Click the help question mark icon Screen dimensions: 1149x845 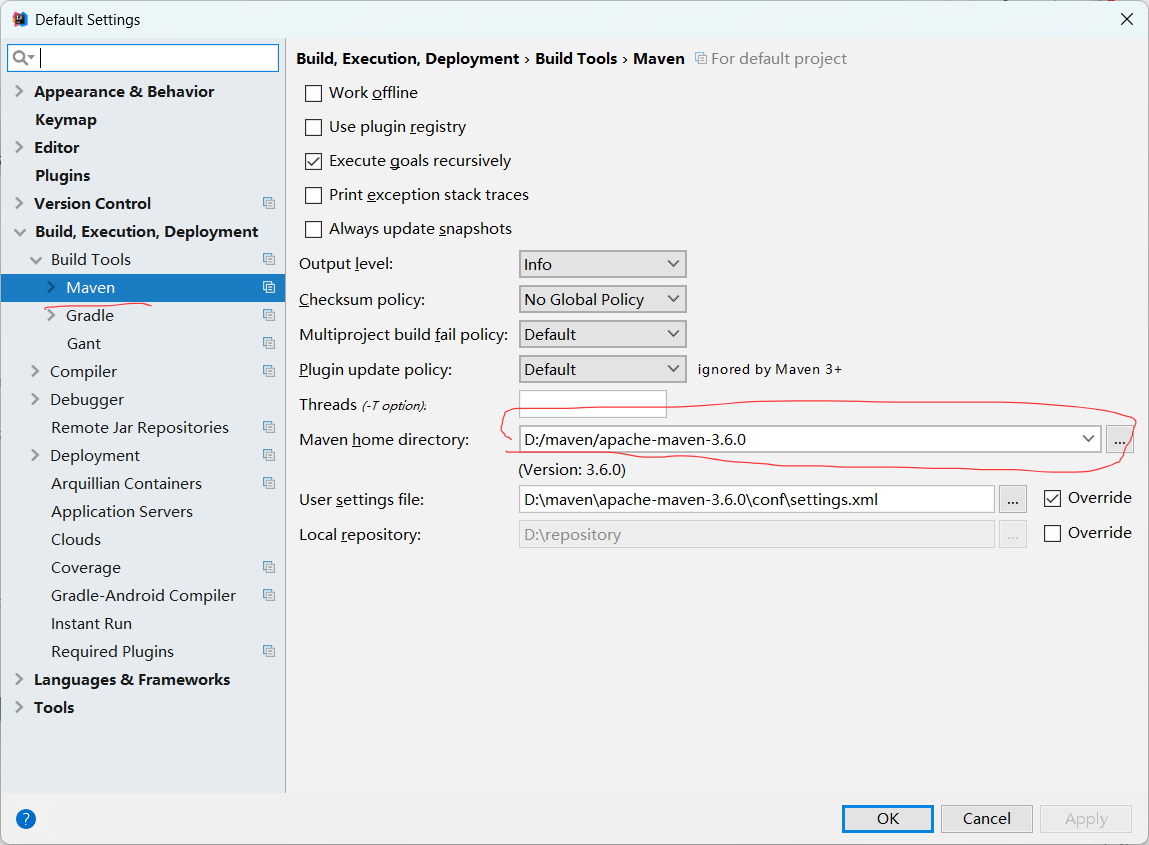pos(26,819)
